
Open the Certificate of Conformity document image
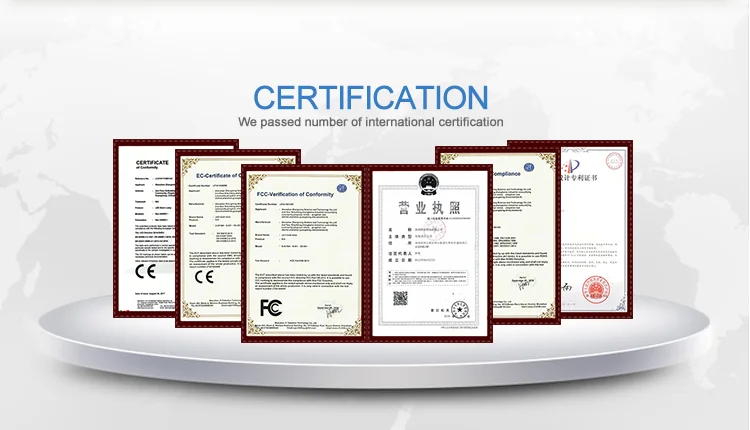tap(144, 229)
